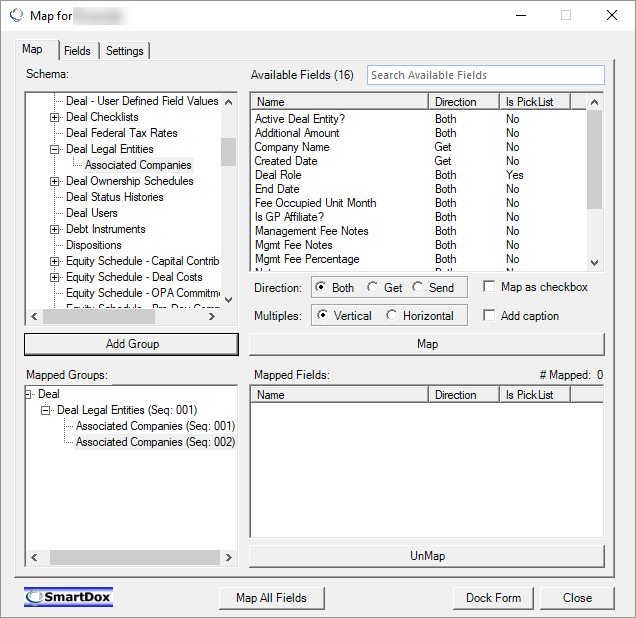The width and height of the screenshot is (636, 618).
Task: Enable Map as checkbox option
Action: click(489, 287)
